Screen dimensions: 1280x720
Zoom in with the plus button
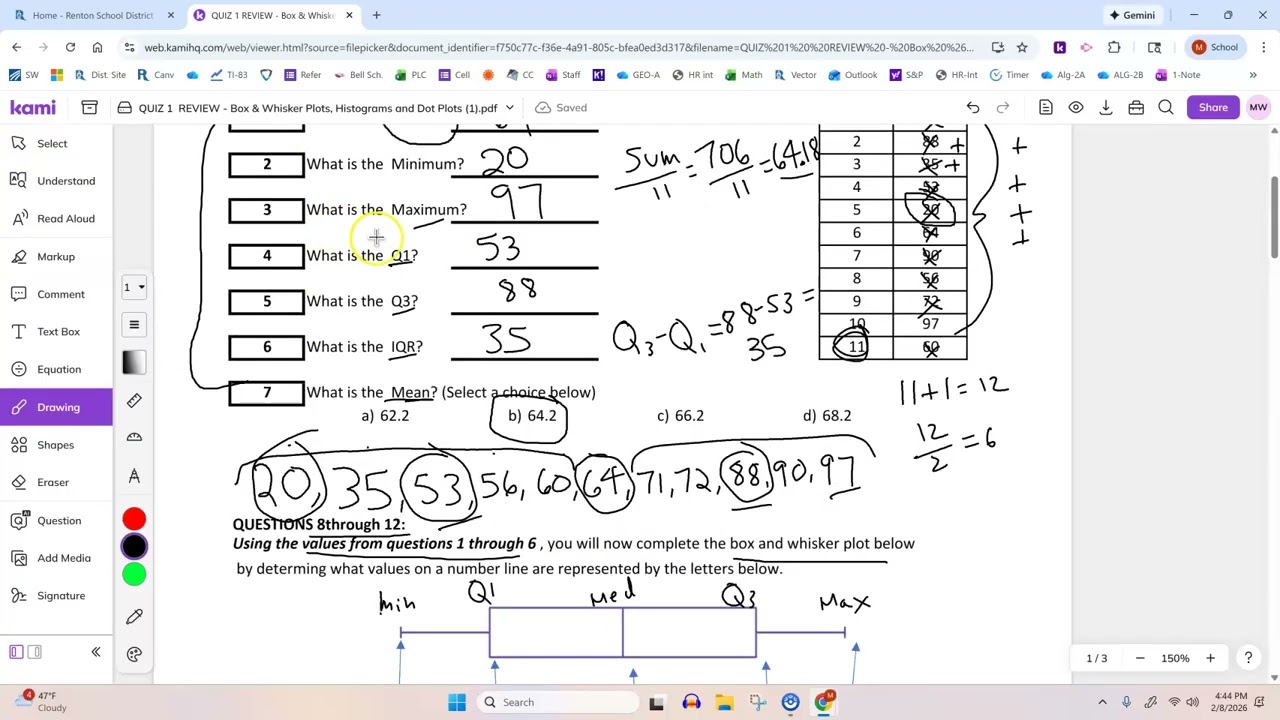(1210, 658)
